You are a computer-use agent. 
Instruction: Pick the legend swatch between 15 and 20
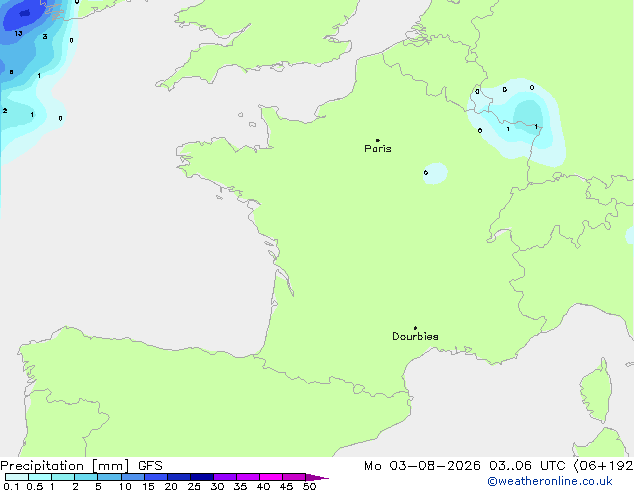[156, 477]
